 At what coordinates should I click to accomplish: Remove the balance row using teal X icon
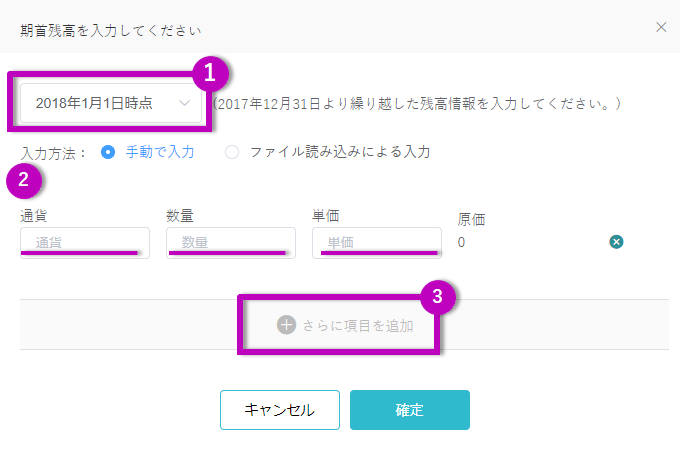(616, 242)
